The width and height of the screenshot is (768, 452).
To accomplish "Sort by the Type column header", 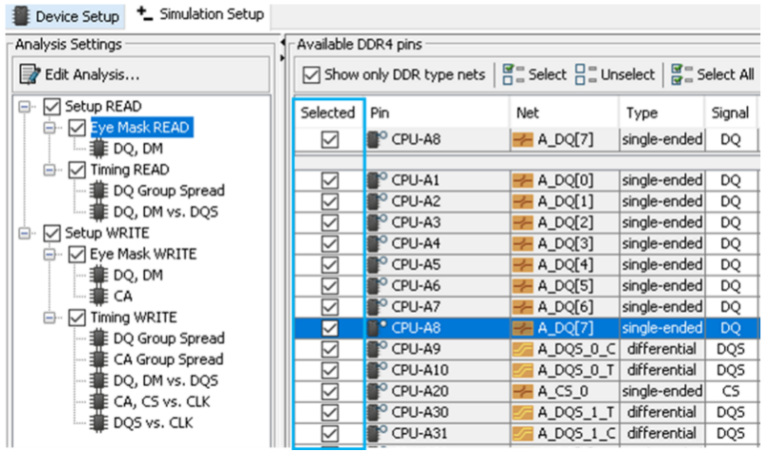I will click(662, 113).
